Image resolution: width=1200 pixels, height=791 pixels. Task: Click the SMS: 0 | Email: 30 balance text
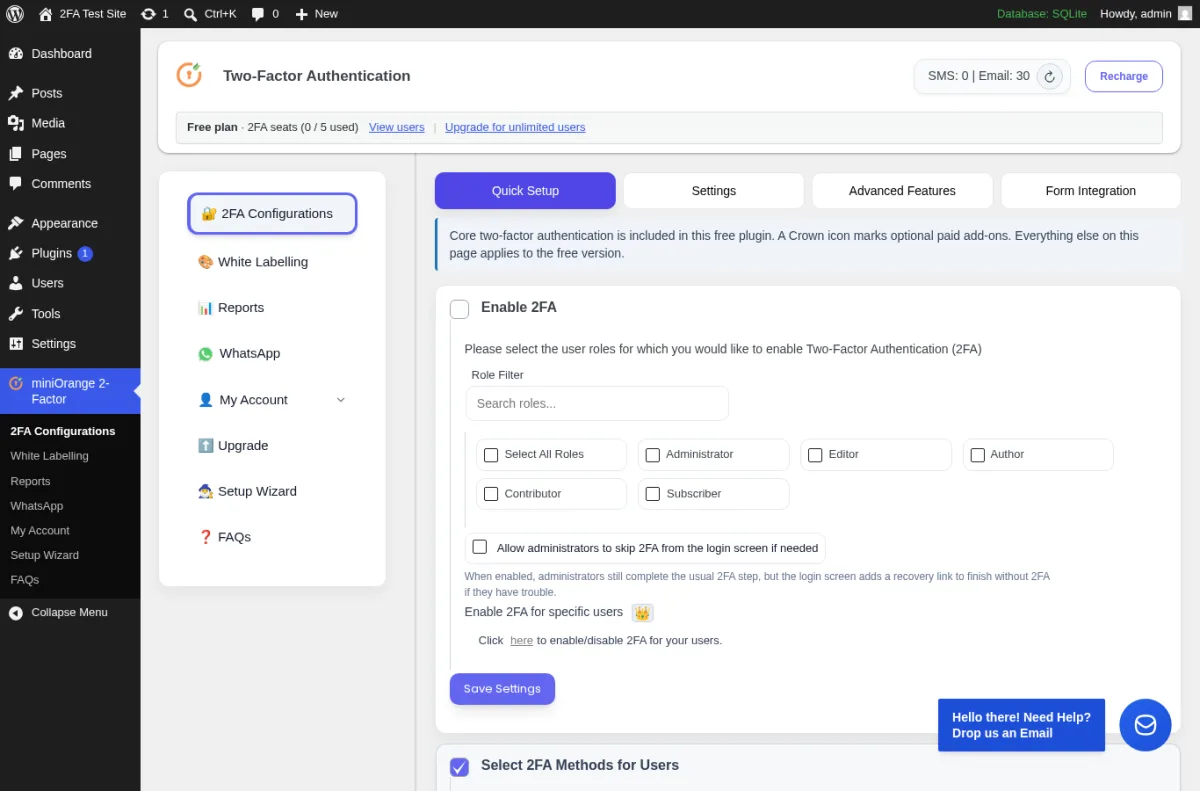(x=978, y=76)
